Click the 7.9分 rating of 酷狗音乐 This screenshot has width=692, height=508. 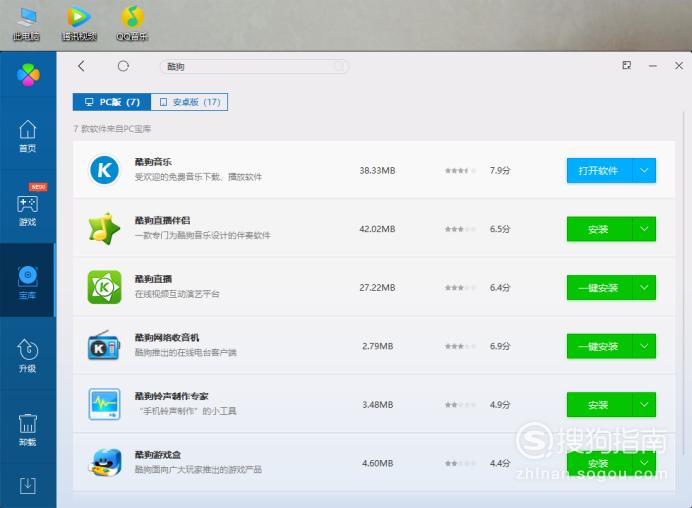click(x=500, y=170)
